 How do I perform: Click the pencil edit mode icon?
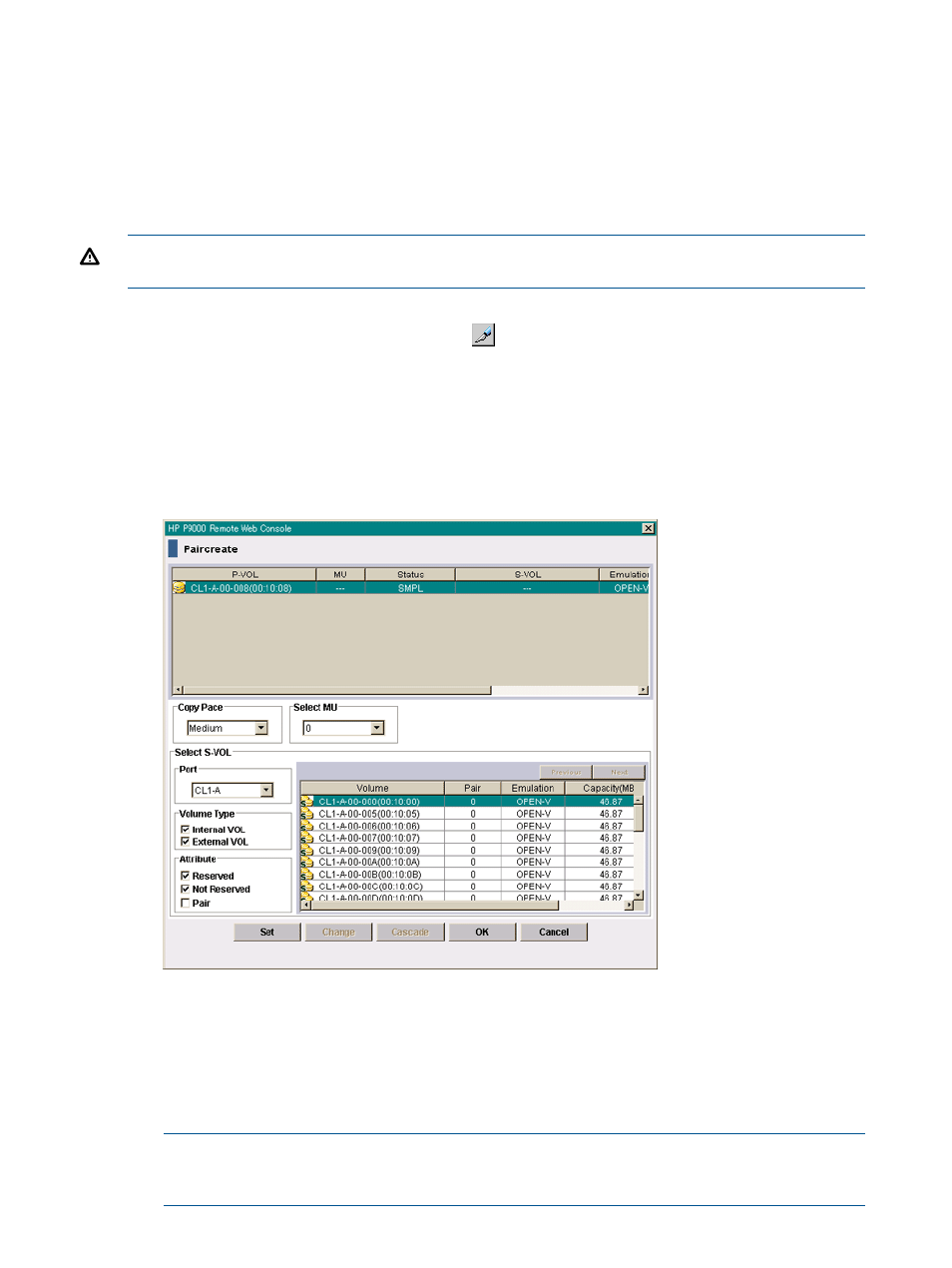point(483,335)
